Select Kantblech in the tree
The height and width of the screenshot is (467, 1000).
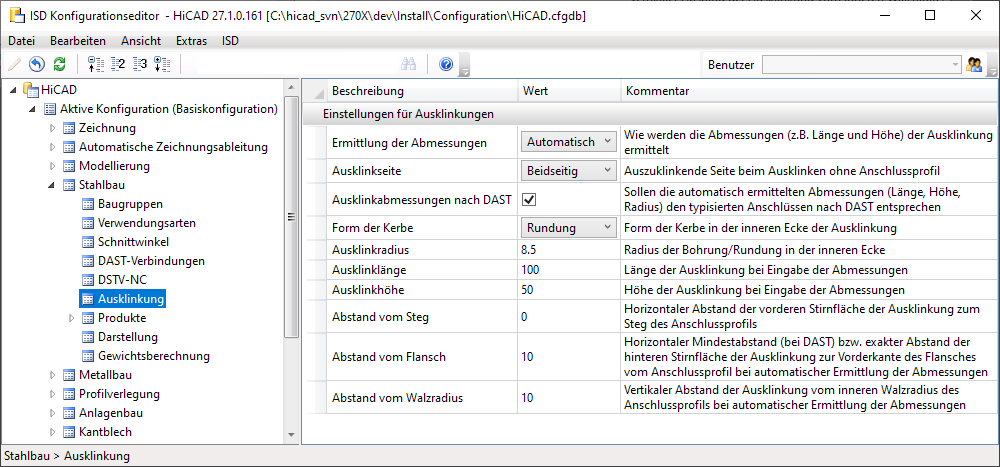click(x=105, y=432)
